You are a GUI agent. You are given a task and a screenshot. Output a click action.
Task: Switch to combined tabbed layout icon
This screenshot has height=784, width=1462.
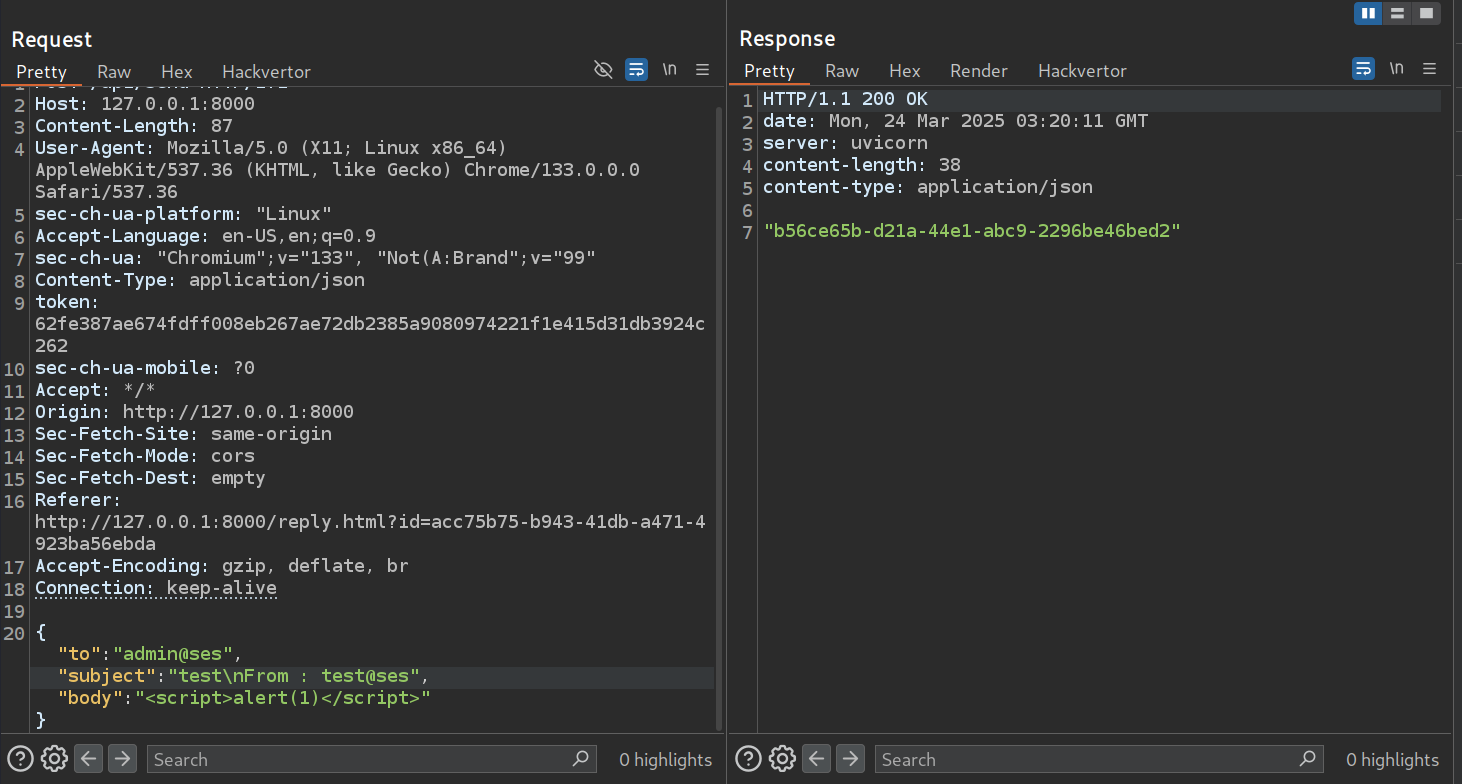coord(1426,13)
